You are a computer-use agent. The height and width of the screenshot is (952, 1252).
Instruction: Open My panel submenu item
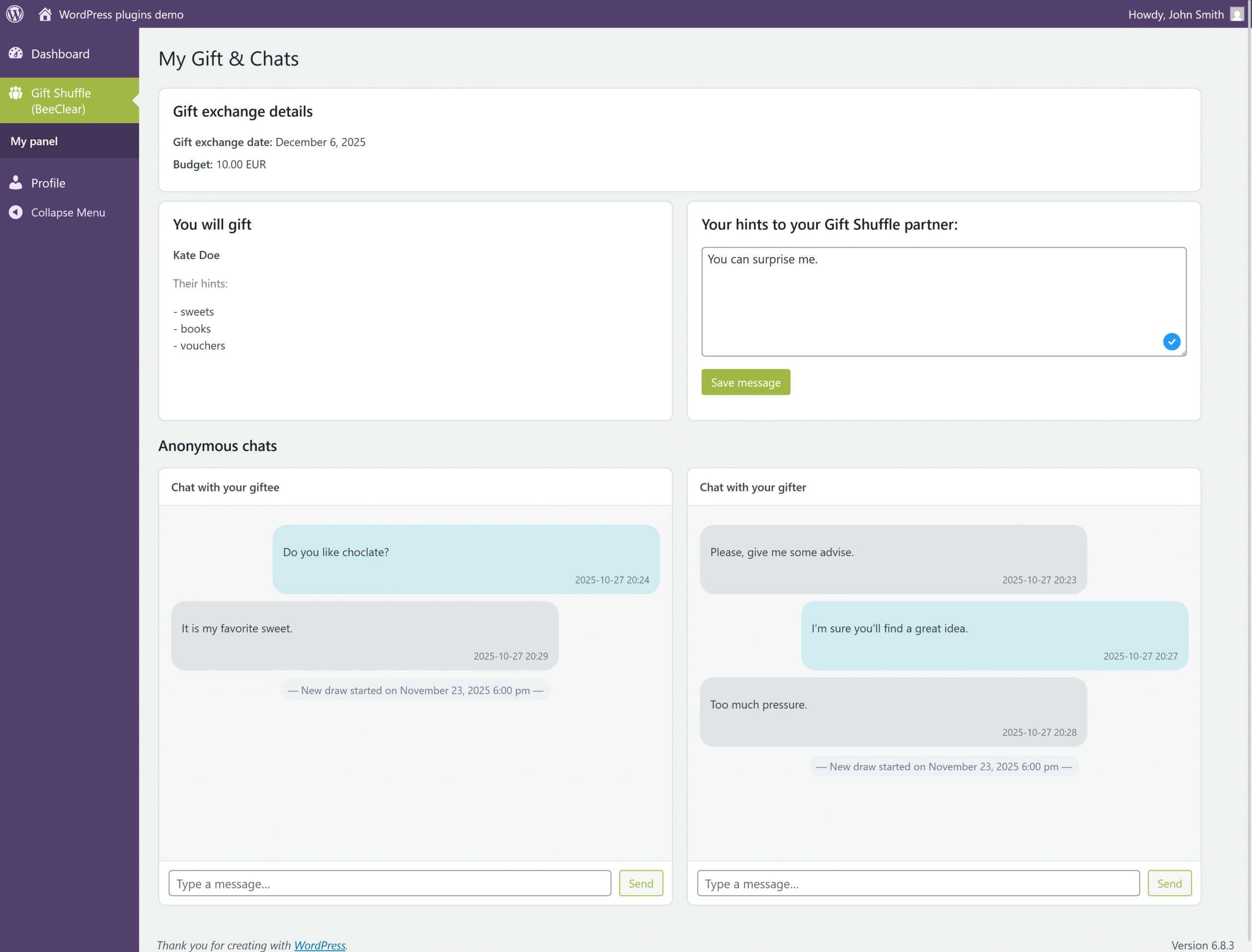point(34,141)
